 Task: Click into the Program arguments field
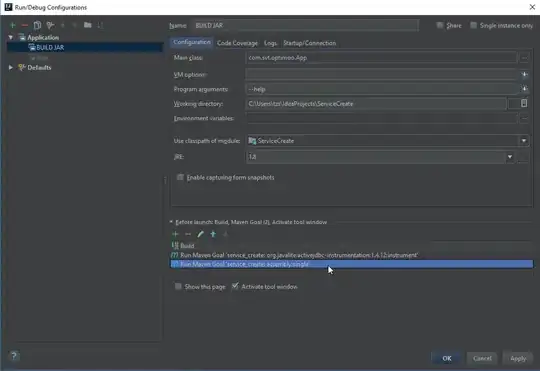pos(382,89)
